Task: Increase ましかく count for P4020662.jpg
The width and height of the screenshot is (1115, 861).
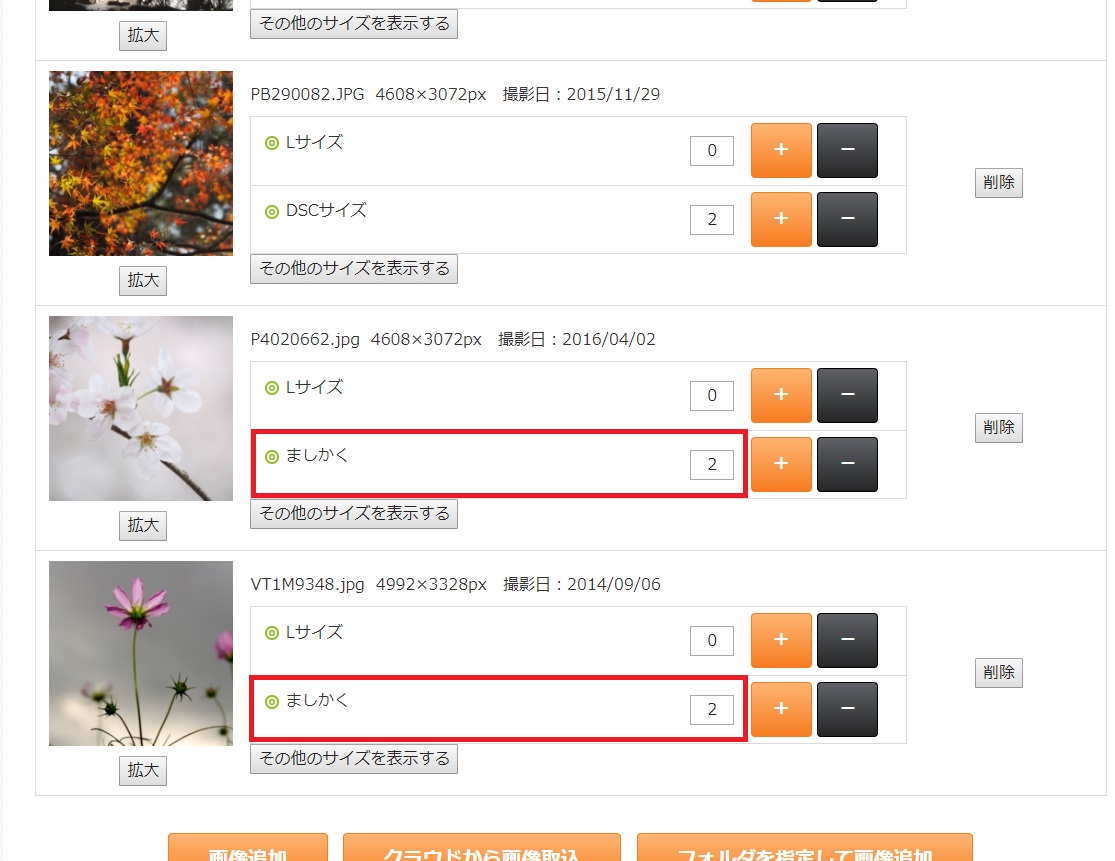Action: (x=781, y=464)
